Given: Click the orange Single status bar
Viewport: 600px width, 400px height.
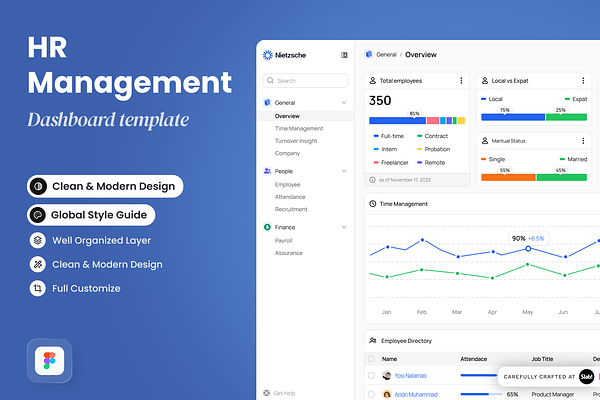Looking at the screenshot, I should pyautogui.click(x=508, y=177).
